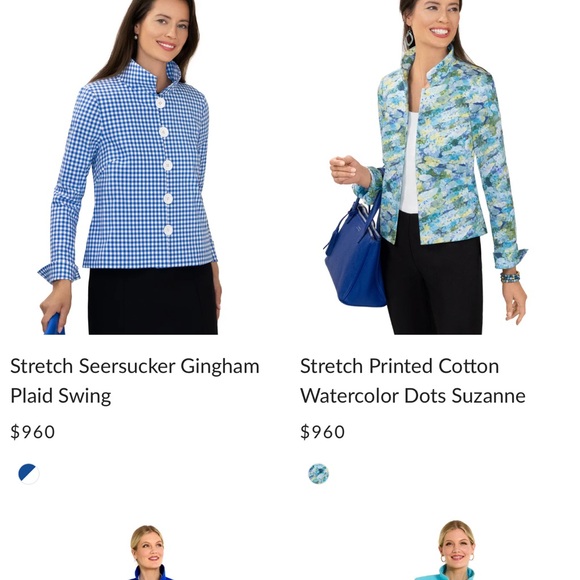Viewport: 580px width, 580px height.
Task: Click the words "Plaid Swing" in product title
Action: [61, 396]
